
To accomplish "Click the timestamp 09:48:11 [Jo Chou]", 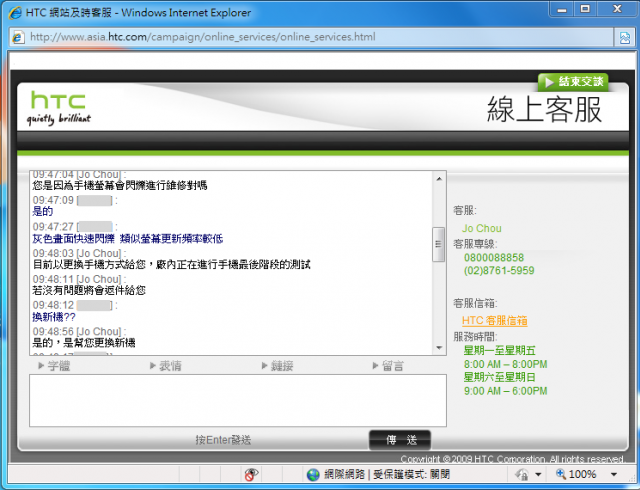I will pos(79,279).
